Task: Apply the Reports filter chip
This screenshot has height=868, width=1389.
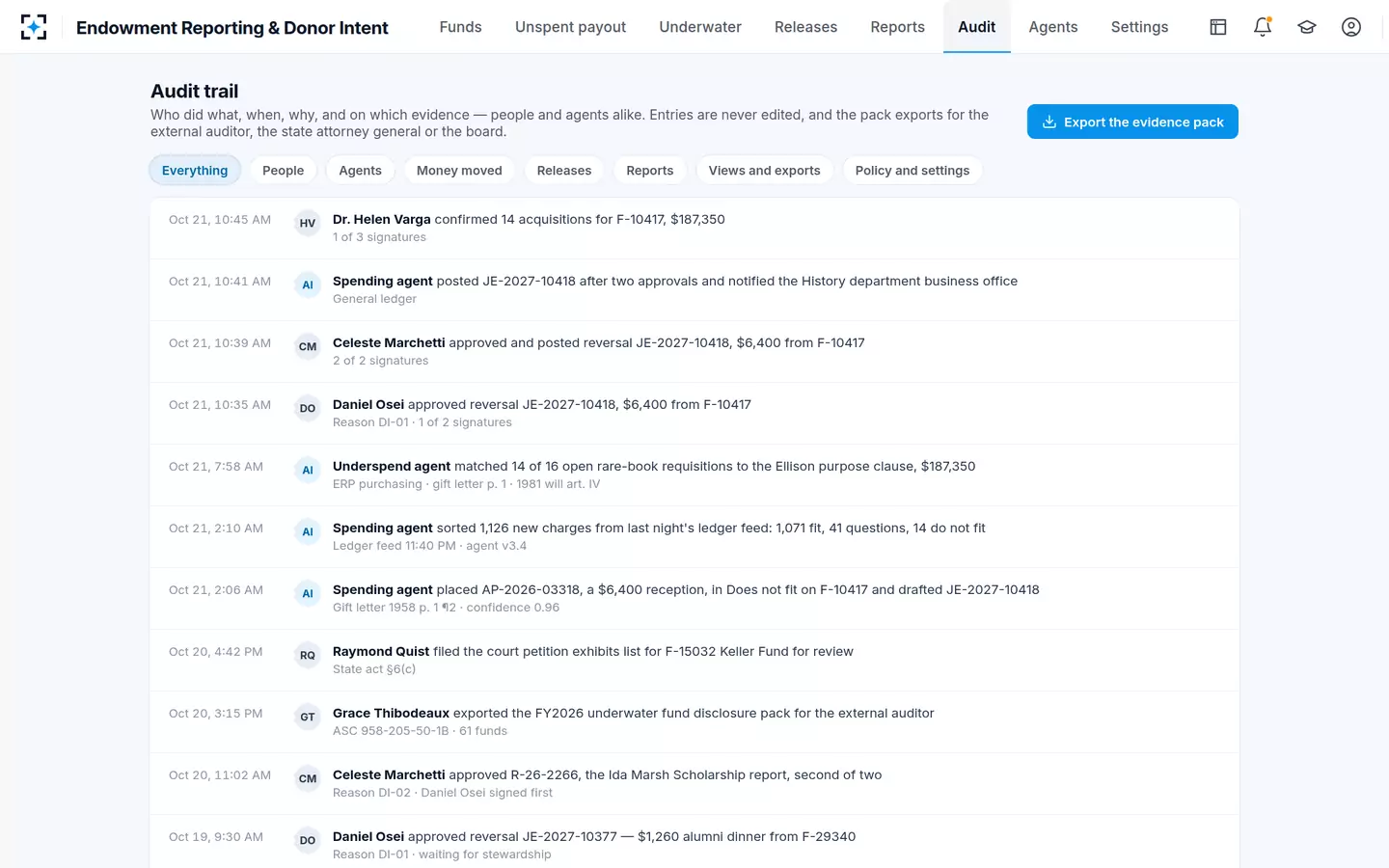Action: [x=650, y=171]
